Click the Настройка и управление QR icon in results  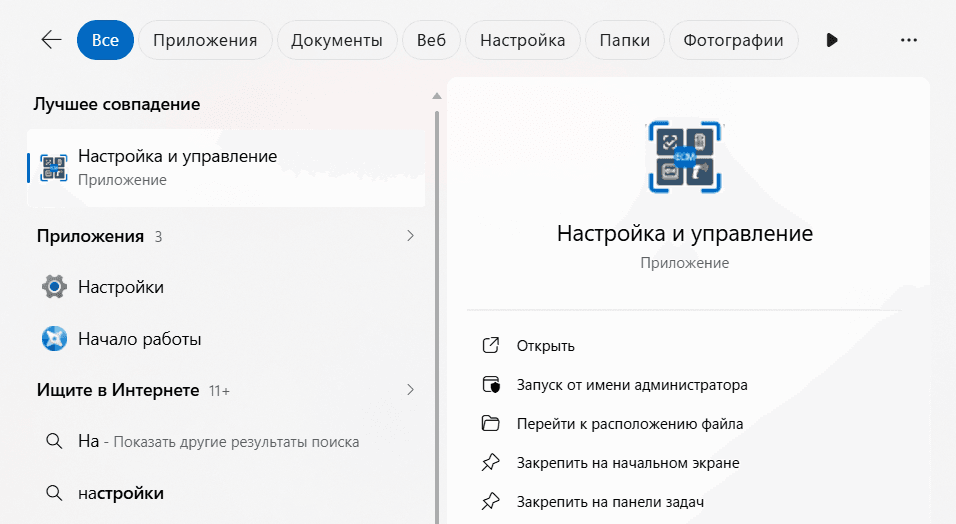[54, 168]
